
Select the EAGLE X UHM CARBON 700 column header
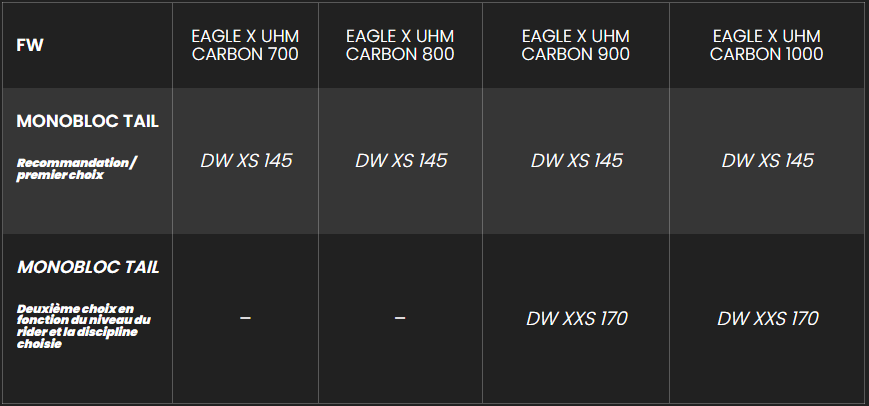(245, 45)
